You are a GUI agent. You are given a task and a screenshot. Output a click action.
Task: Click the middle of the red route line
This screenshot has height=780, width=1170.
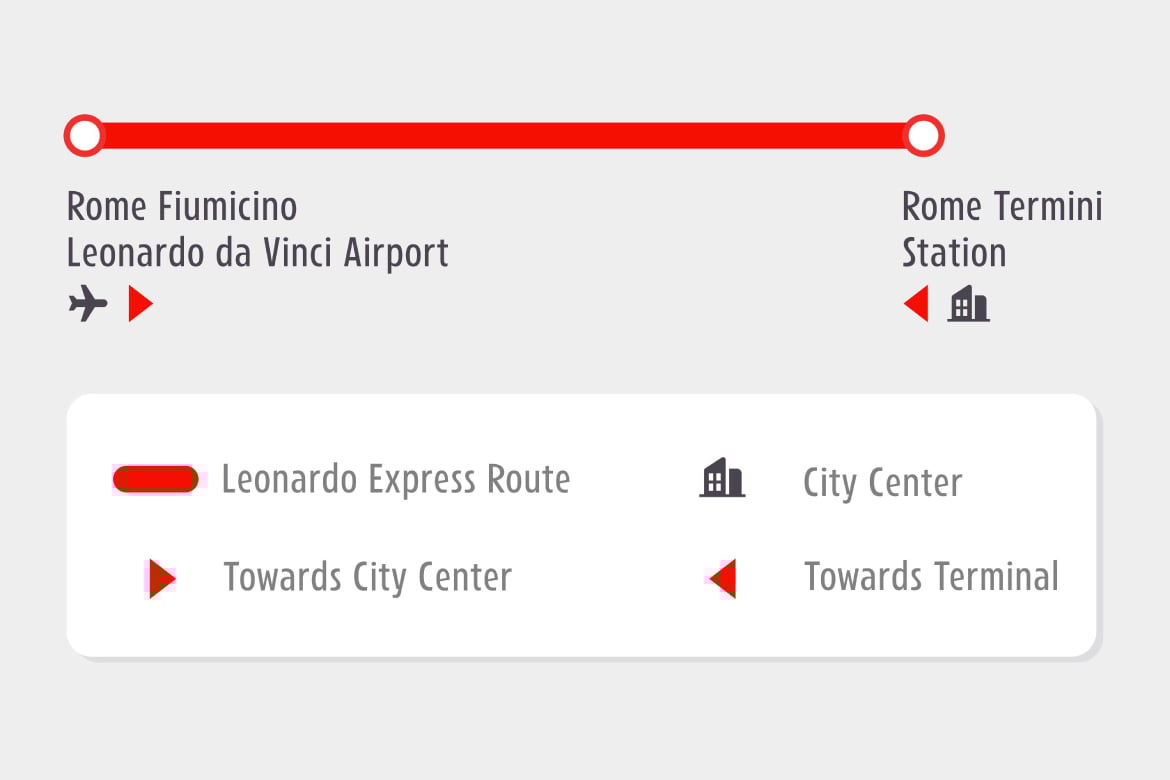point(504,136)
